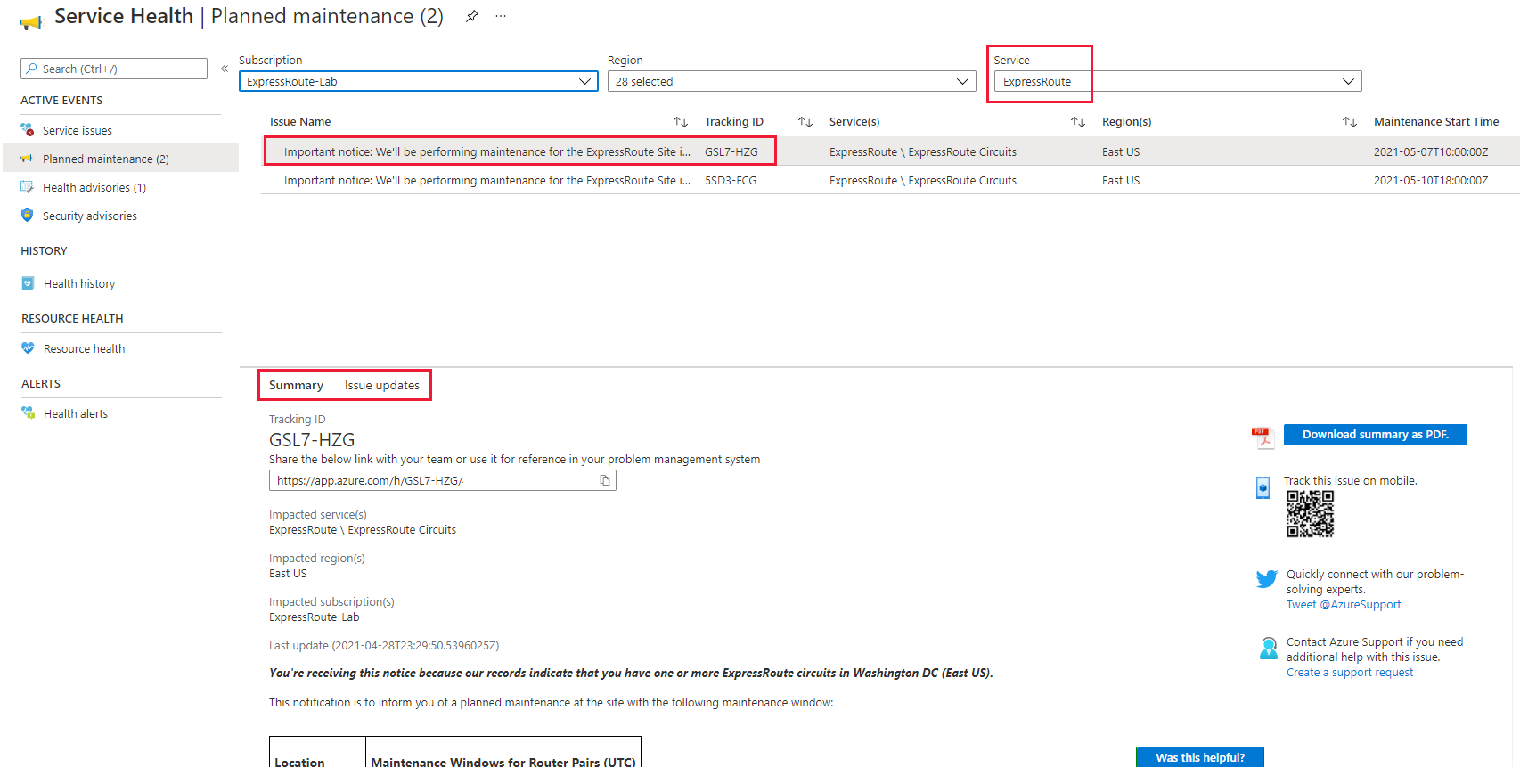
Task: Open the more options ellipsis in header
Action: point(501,16)
